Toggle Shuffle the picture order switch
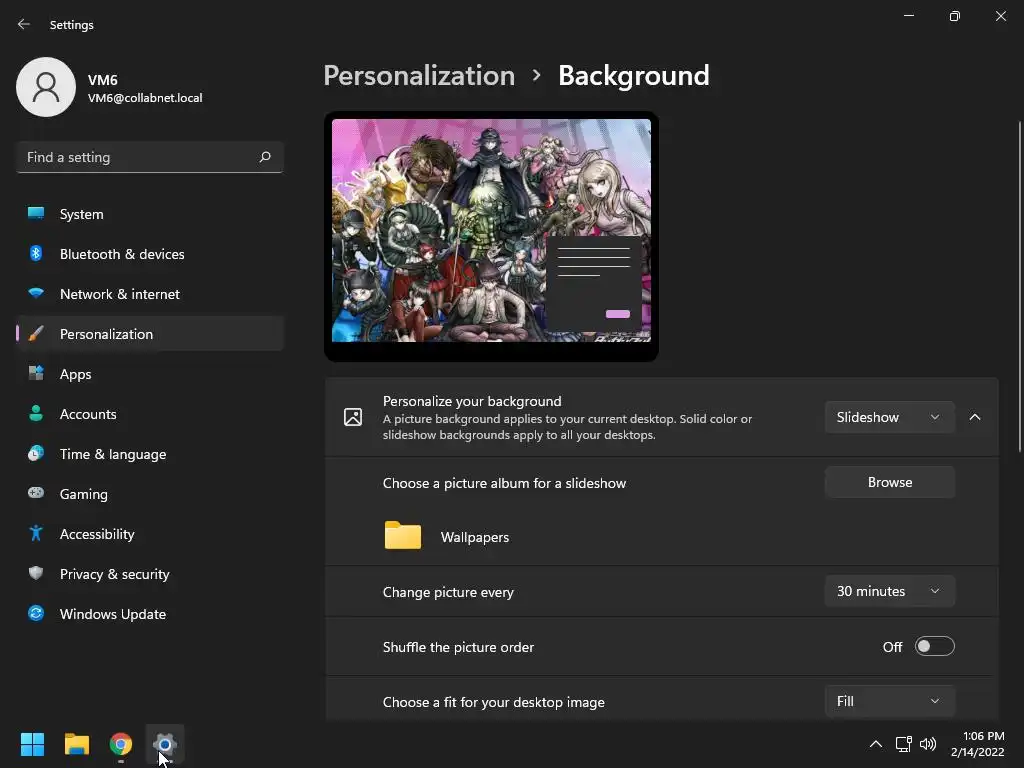The image size is (1024, 768). 935,647
